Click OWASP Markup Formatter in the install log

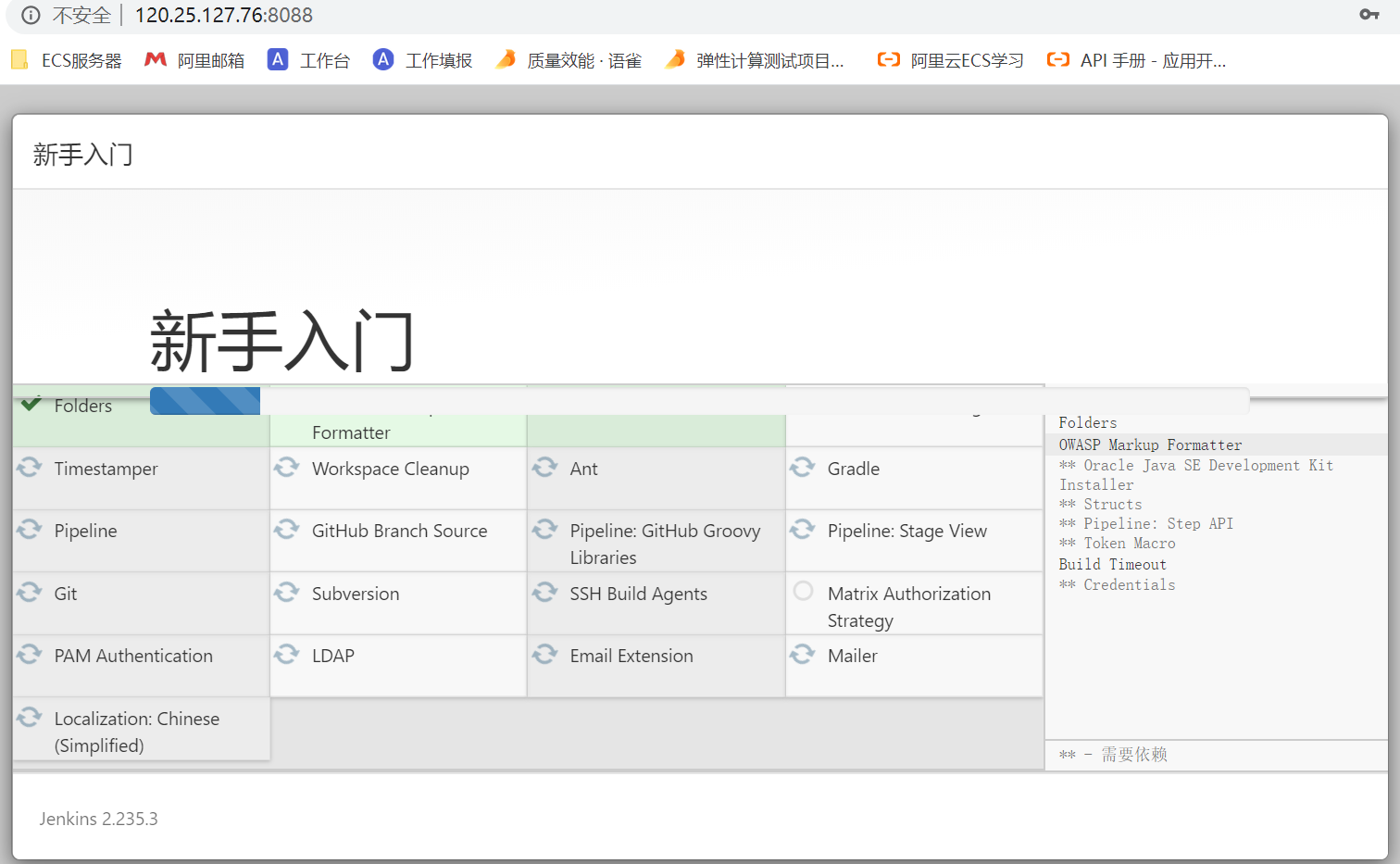pos(1150,445)
